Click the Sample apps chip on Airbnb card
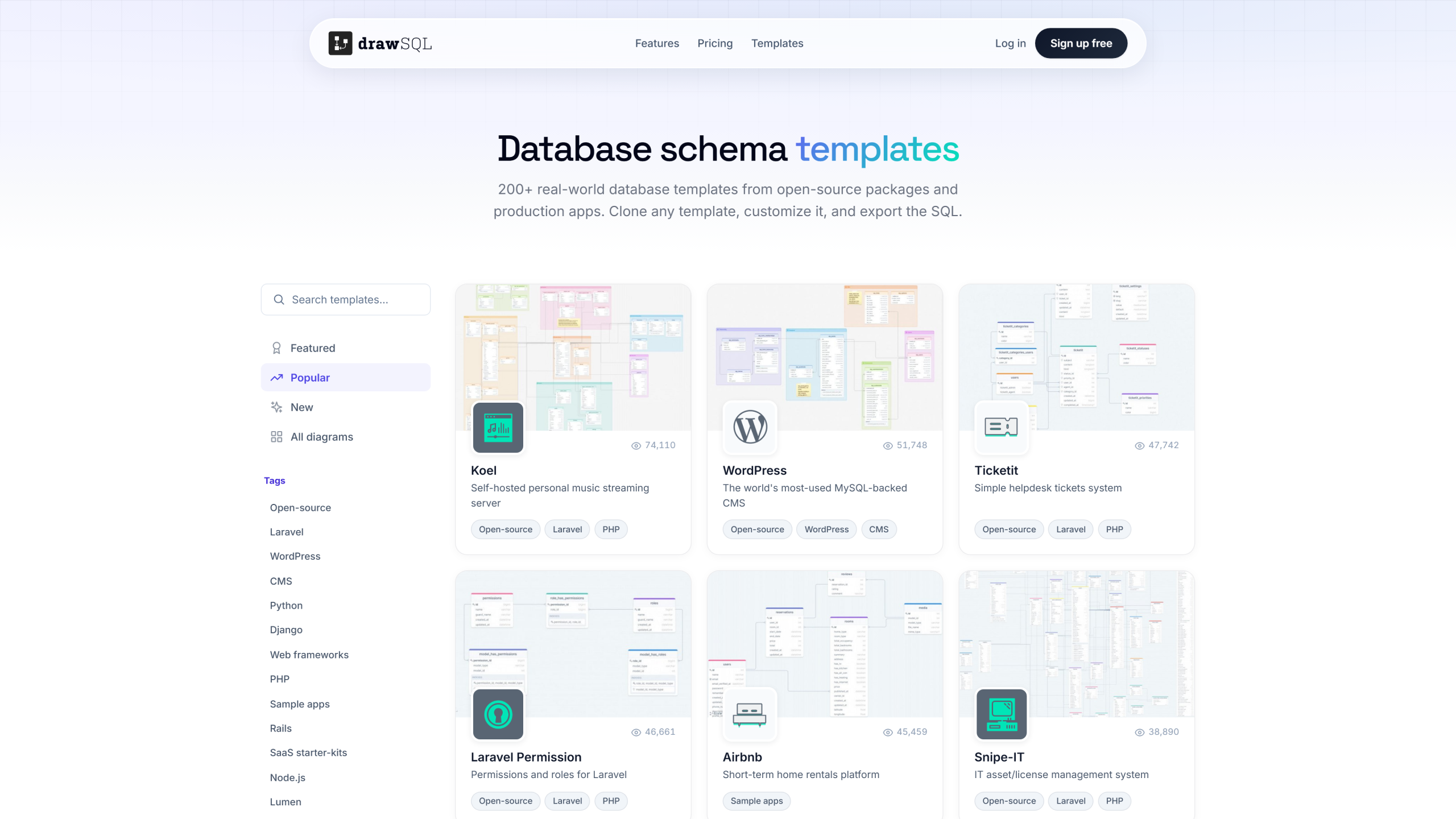This screenshot has height=819, width=1456. coord(756,801)
